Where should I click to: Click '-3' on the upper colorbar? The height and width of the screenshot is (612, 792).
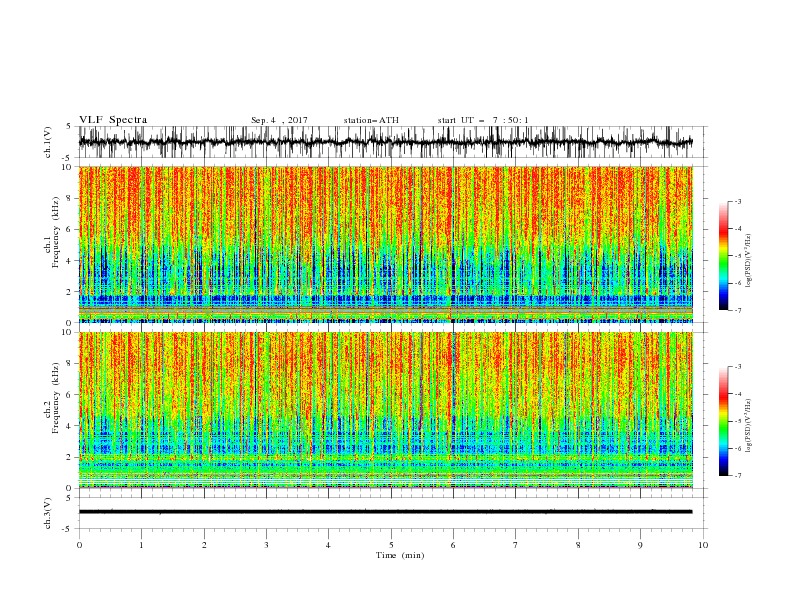point(738,201)
